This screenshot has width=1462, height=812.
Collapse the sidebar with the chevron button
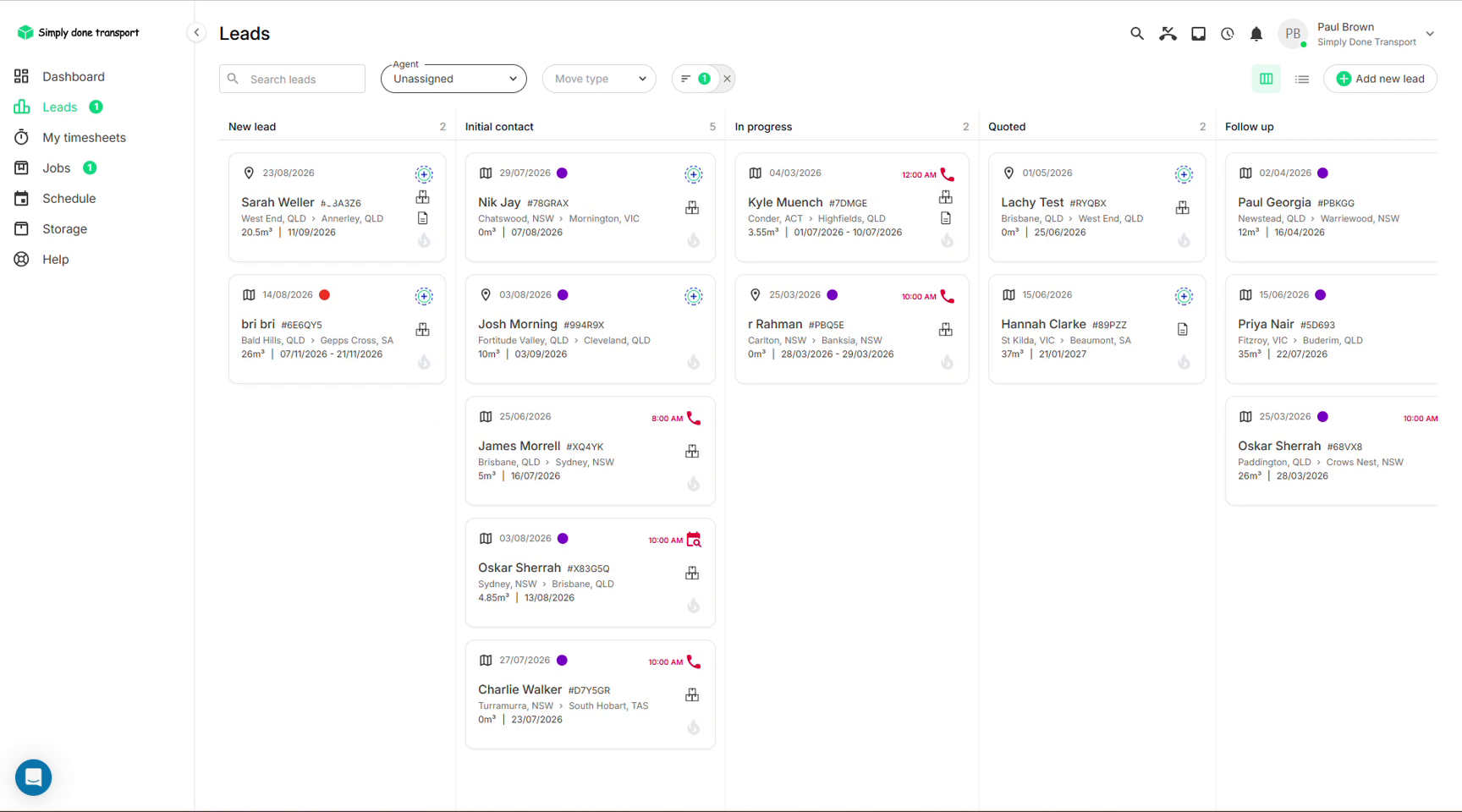click(x=196, y=33)
